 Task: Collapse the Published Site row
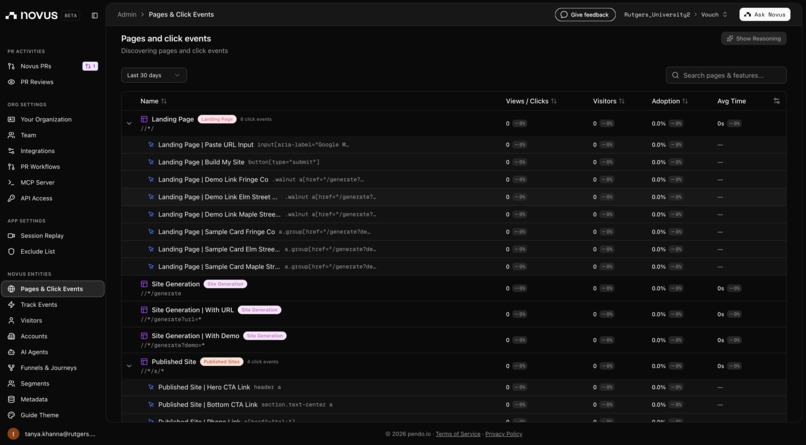click(129, 366)
